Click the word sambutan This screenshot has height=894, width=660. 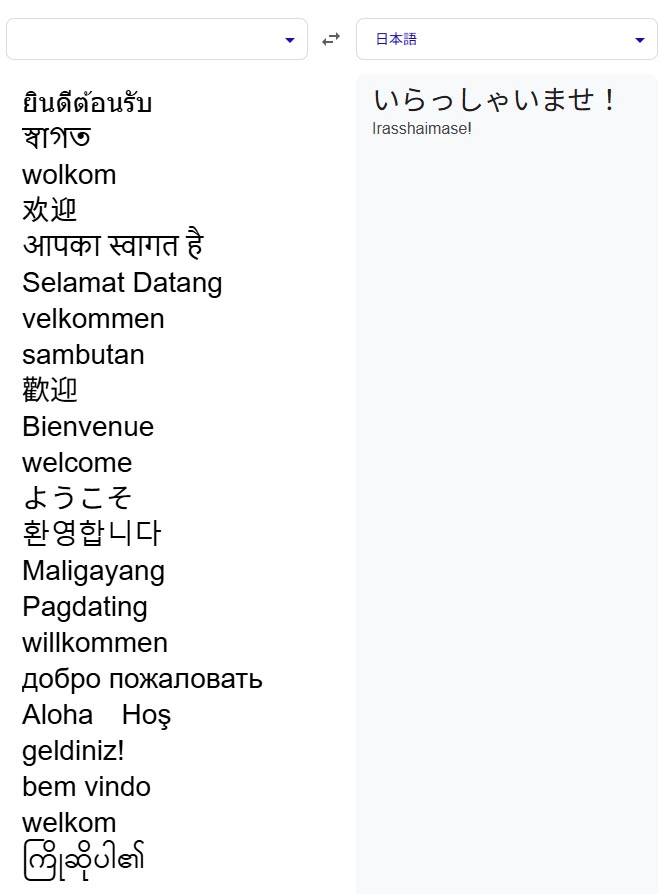coord(83,355)
